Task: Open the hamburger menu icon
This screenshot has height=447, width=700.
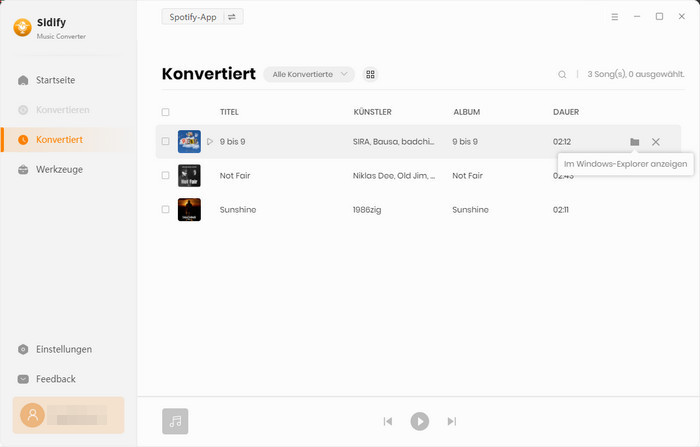Action: 615,17
